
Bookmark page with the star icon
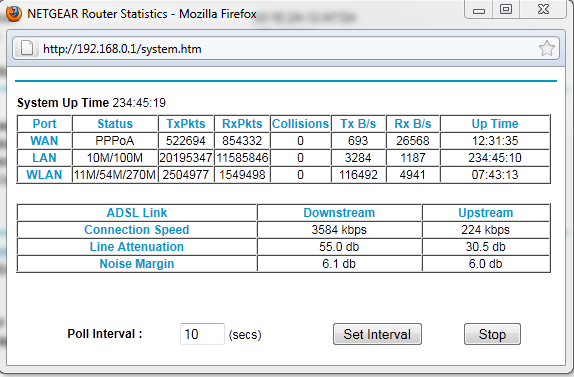[x=547, y=48]
